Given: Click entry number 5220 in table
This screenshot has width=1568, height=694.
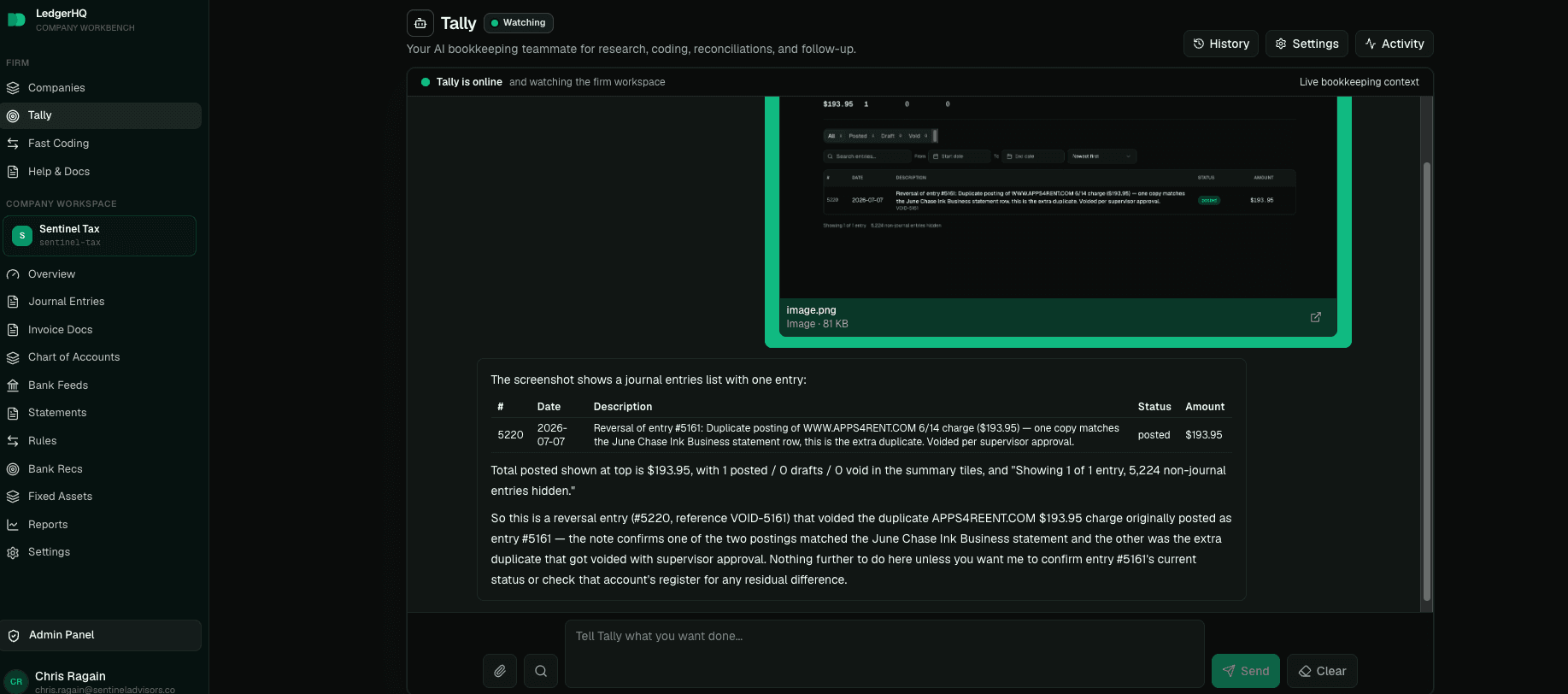Looking at the screenshot, I should coord(510,435).
